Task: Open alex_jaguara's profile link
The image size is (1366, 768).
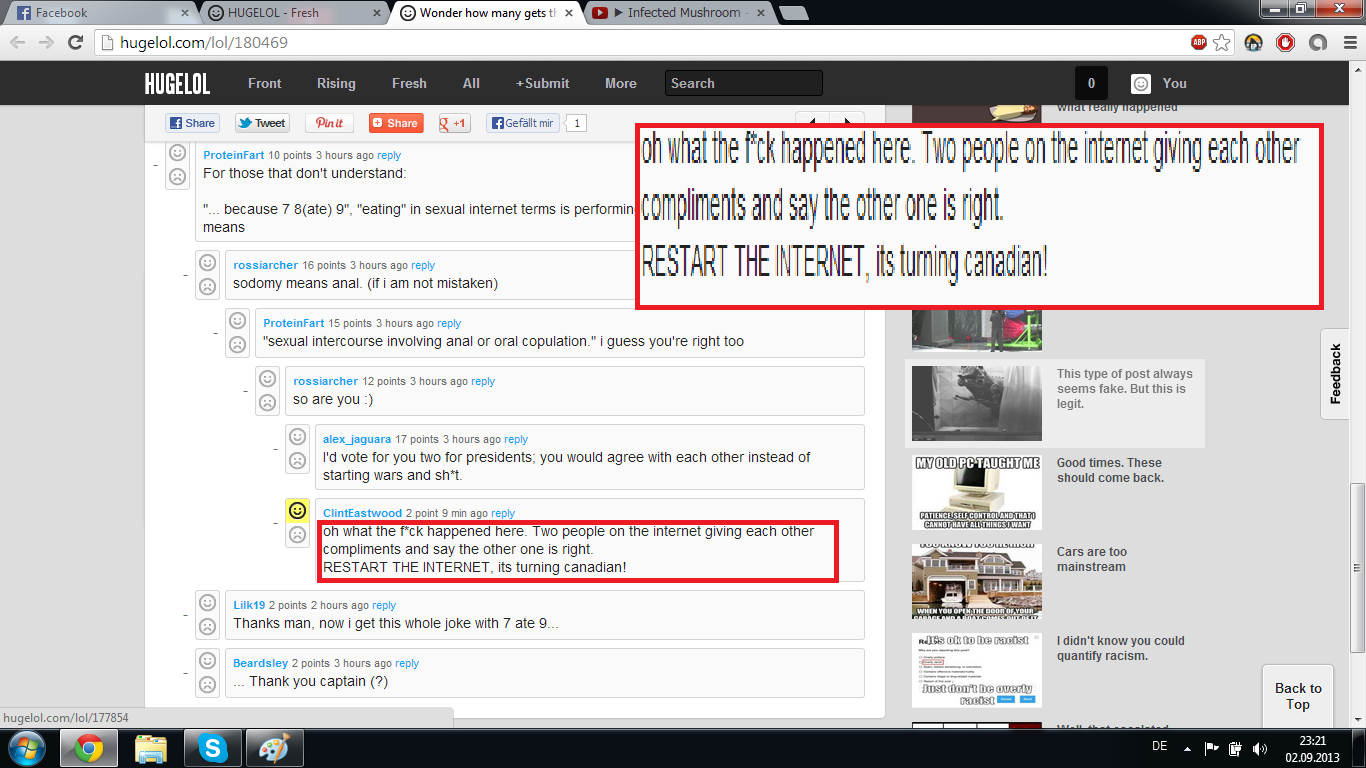Action: pyautogui.click(x=357, y=439)
